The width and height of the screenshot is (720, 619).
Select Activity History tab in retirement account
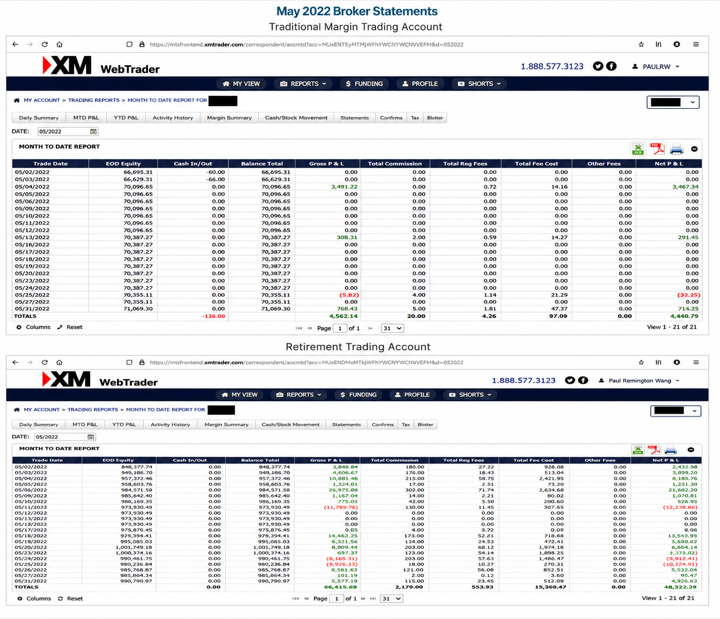tap(170, 425)
